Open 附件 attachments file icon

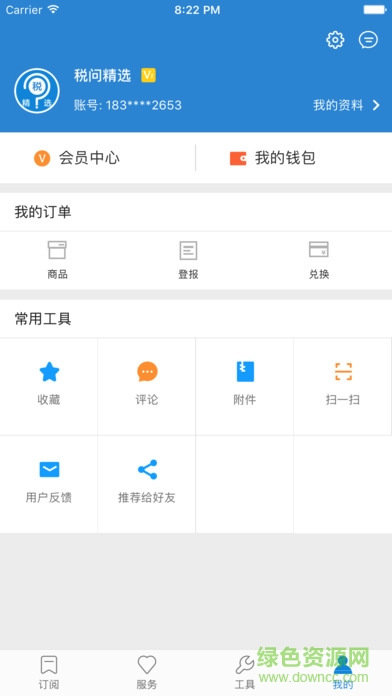click(x=245, y=372)
